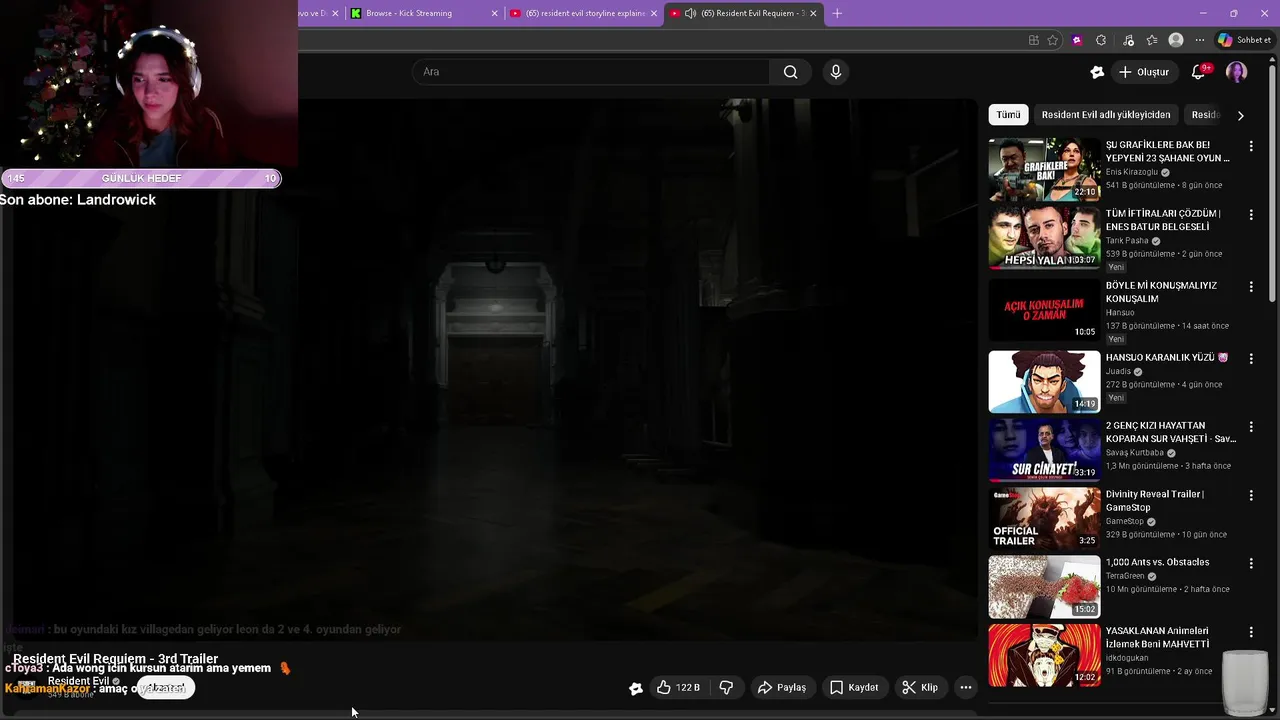Click the Tarık Pasha channel name
The height and width of the screenshot is (720, 1280).
(x=1127, y=241)
